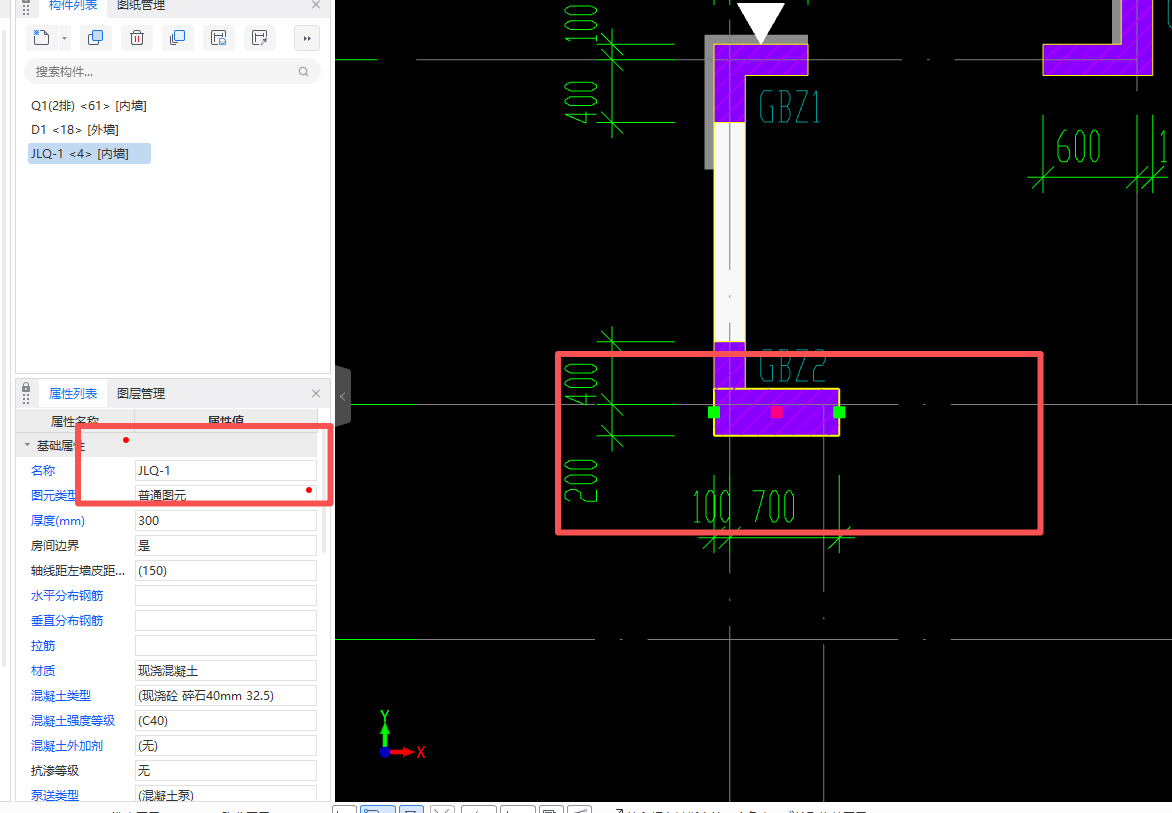Screen dimensions: 1172x813
Task: Click the right green endpoint grip
Action: [839, 412]
